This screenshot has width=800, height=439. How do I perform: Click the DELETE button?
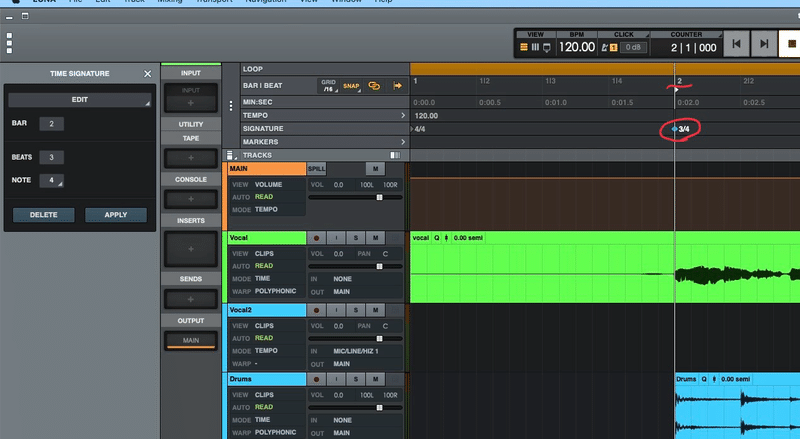[43, 215]
